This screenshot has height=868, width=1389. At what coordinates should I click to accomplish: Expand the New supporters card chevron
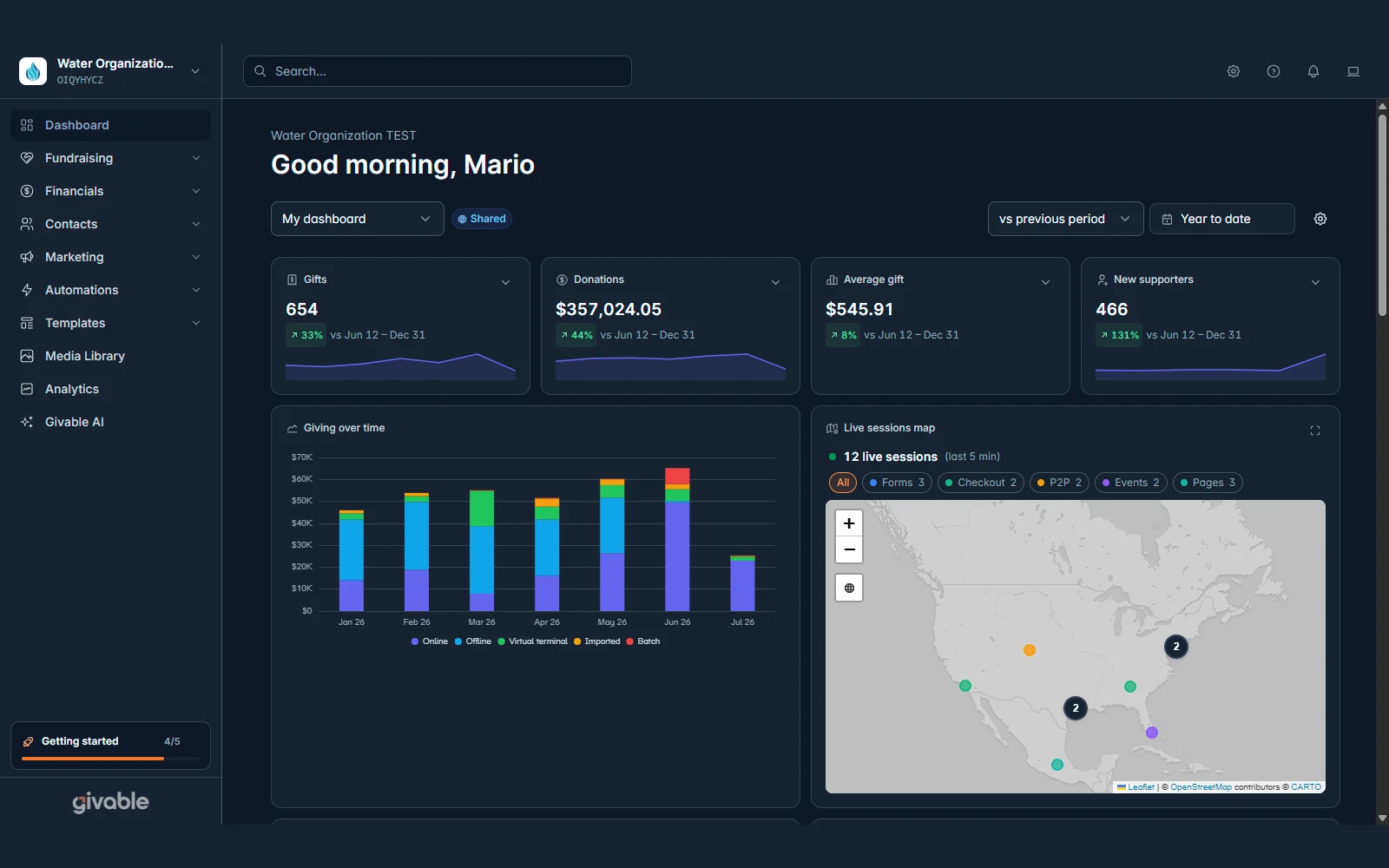[x=1315, y=282]
